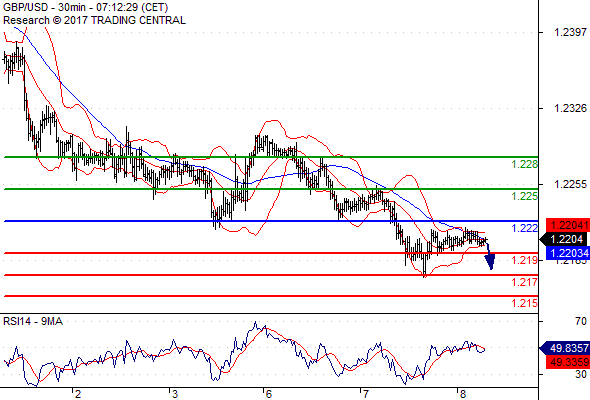Viewport: 590px width, 400px height.
Task: Select the blue 1.222 pivot level label
Action: tap(525, 228)
